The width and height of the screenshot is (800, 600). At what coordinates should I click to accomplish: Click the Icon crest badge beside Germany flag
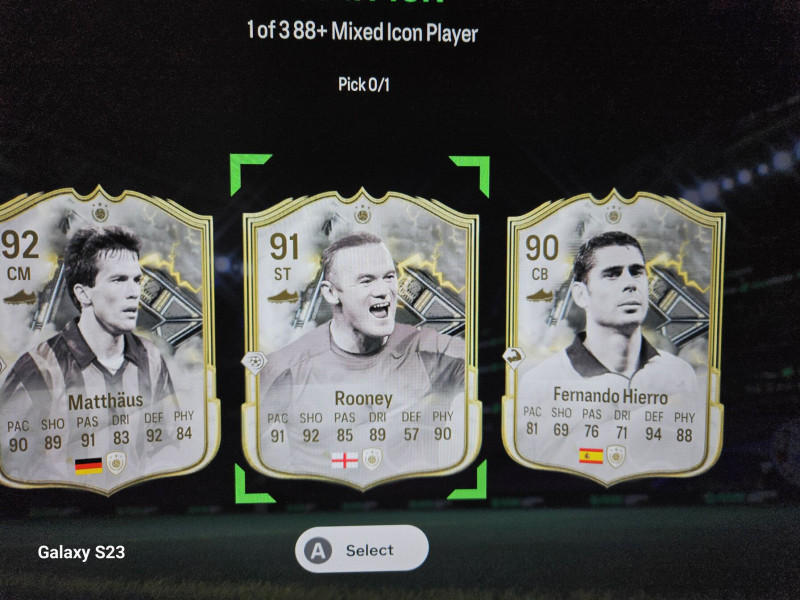point(116,463)
